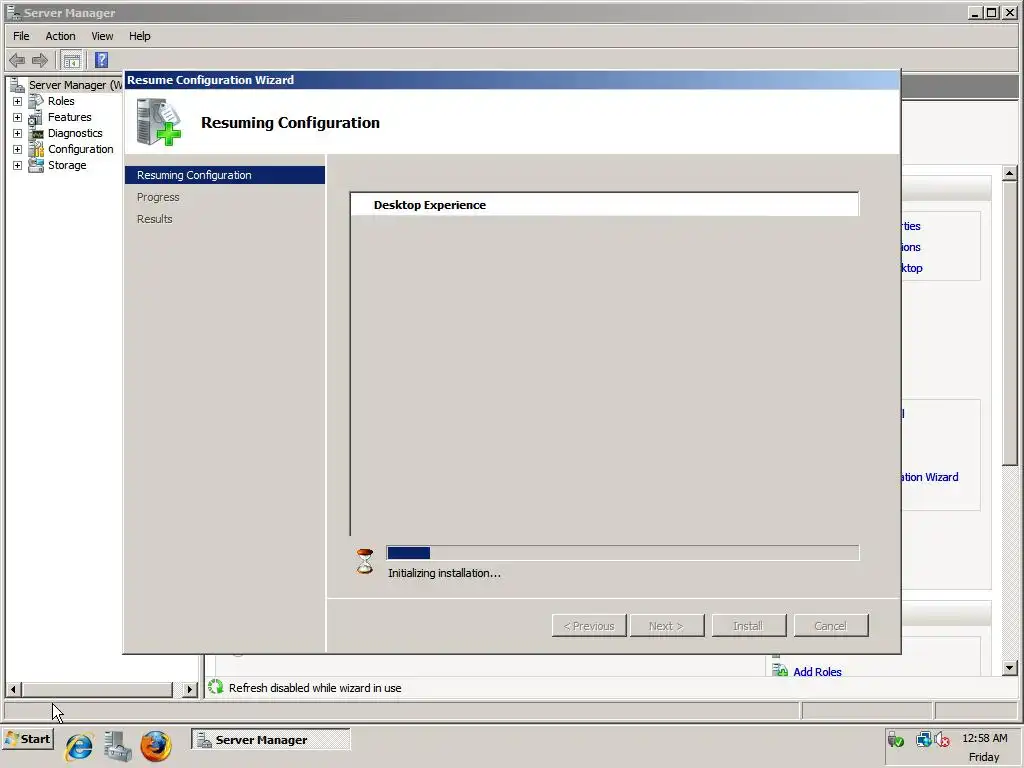Click the Forward arrow in the toolbar
Viewport: 1024px width, 768px height.
tap(40, 61)
